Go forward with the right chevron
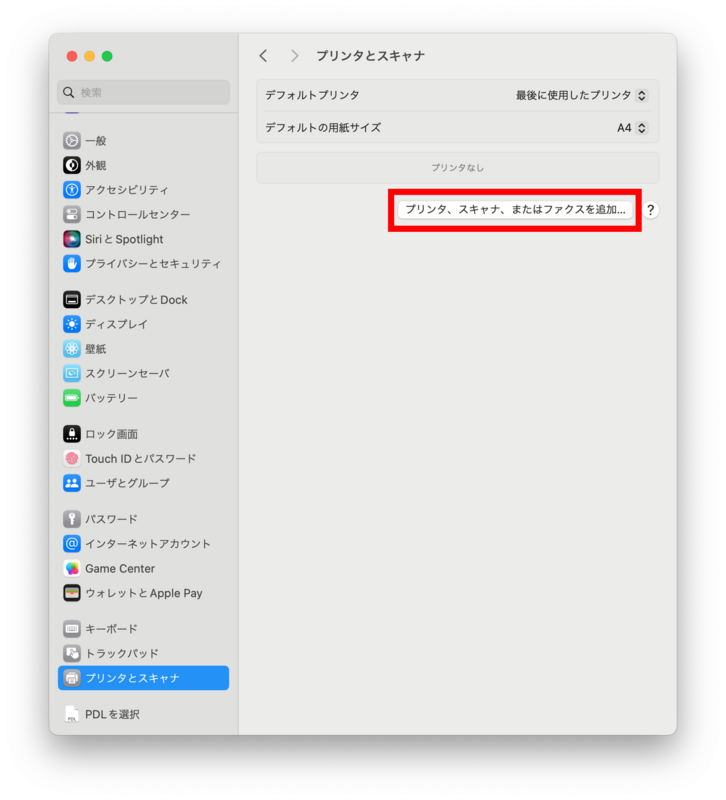Image resolution: width=726 pixels, height=800 pixels. [294, 56]
